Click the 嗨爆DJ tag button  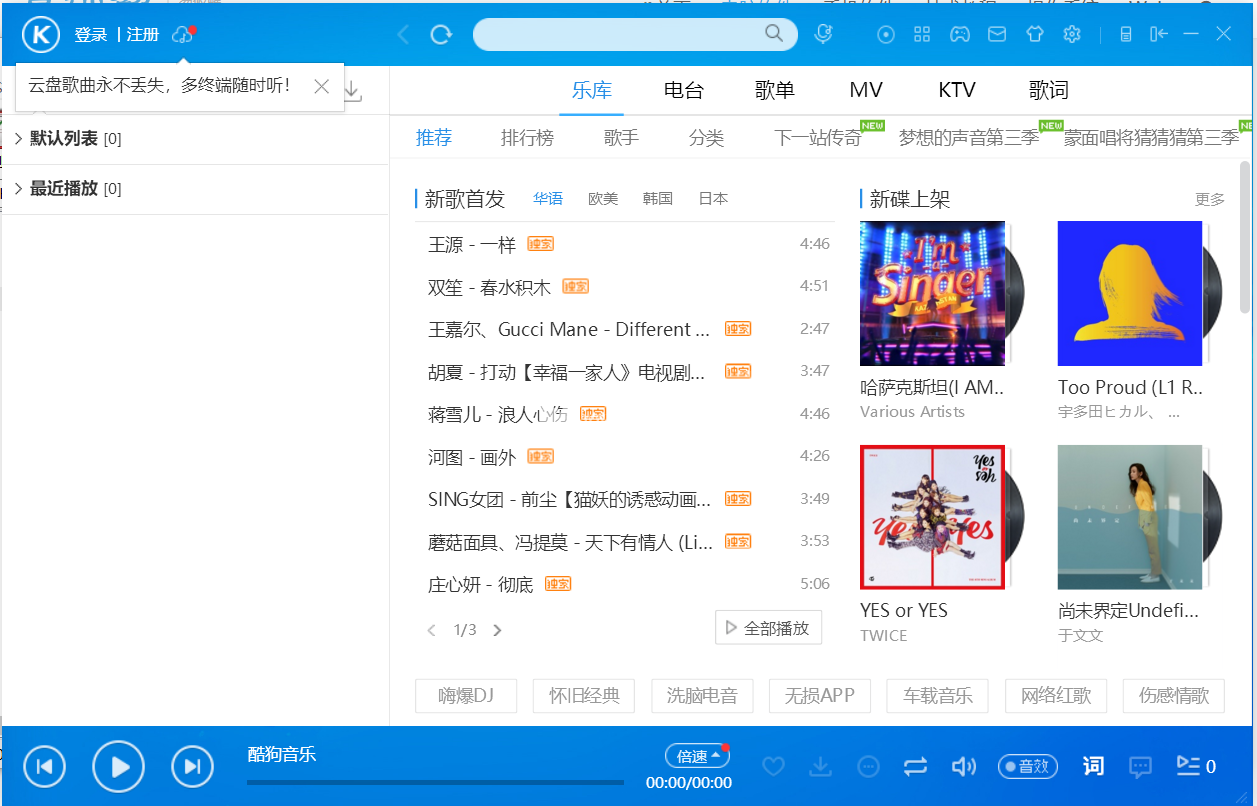(466, 696)
